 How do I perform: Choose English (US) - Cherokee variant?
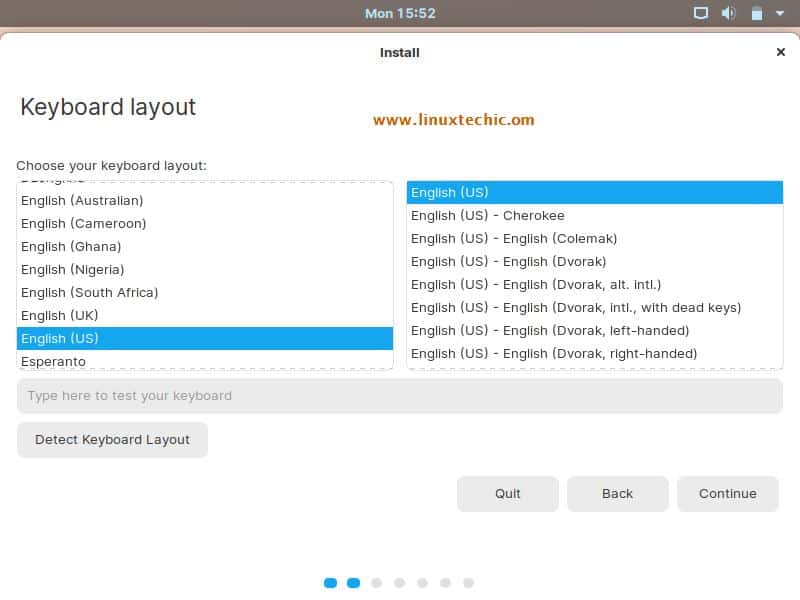coord(594,215)
